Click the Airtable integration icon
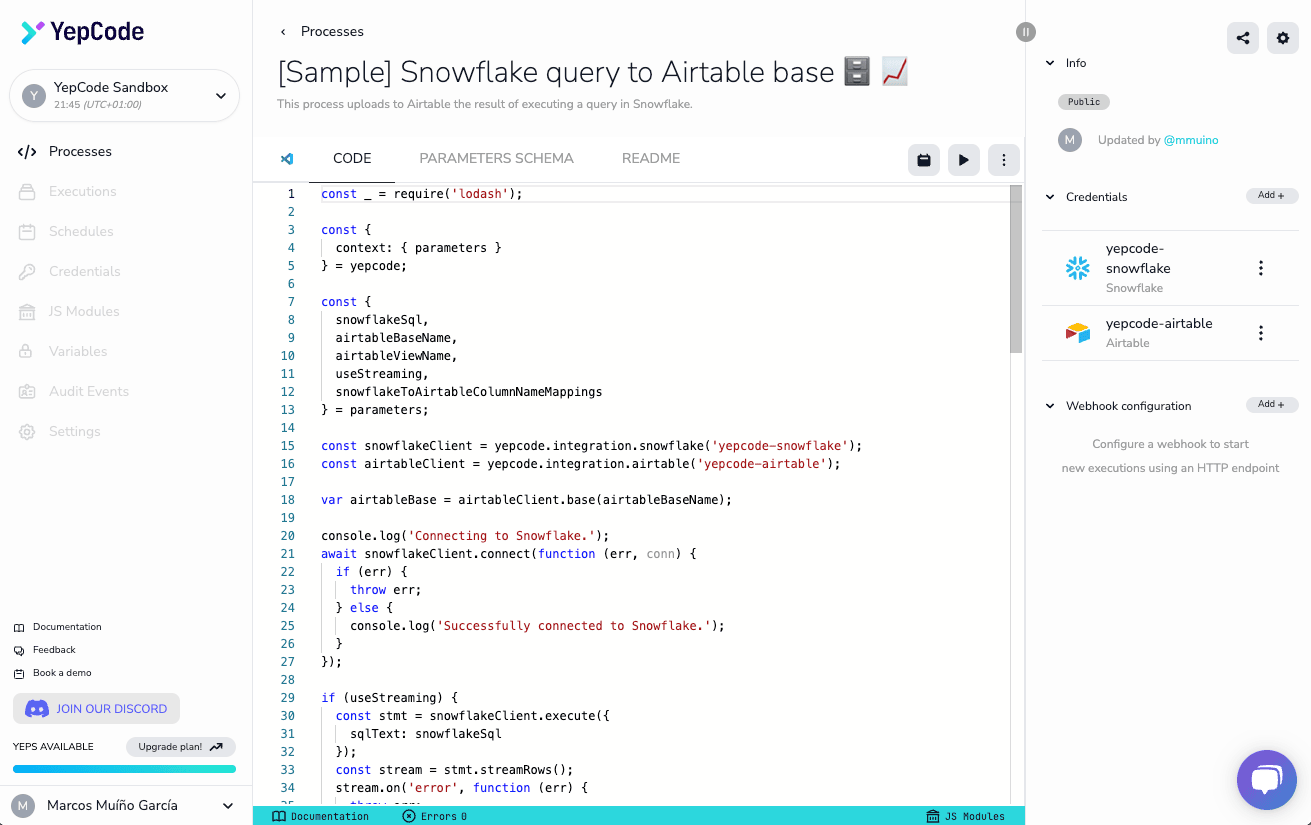The image size is (1311, 825). coord(1077,333)
